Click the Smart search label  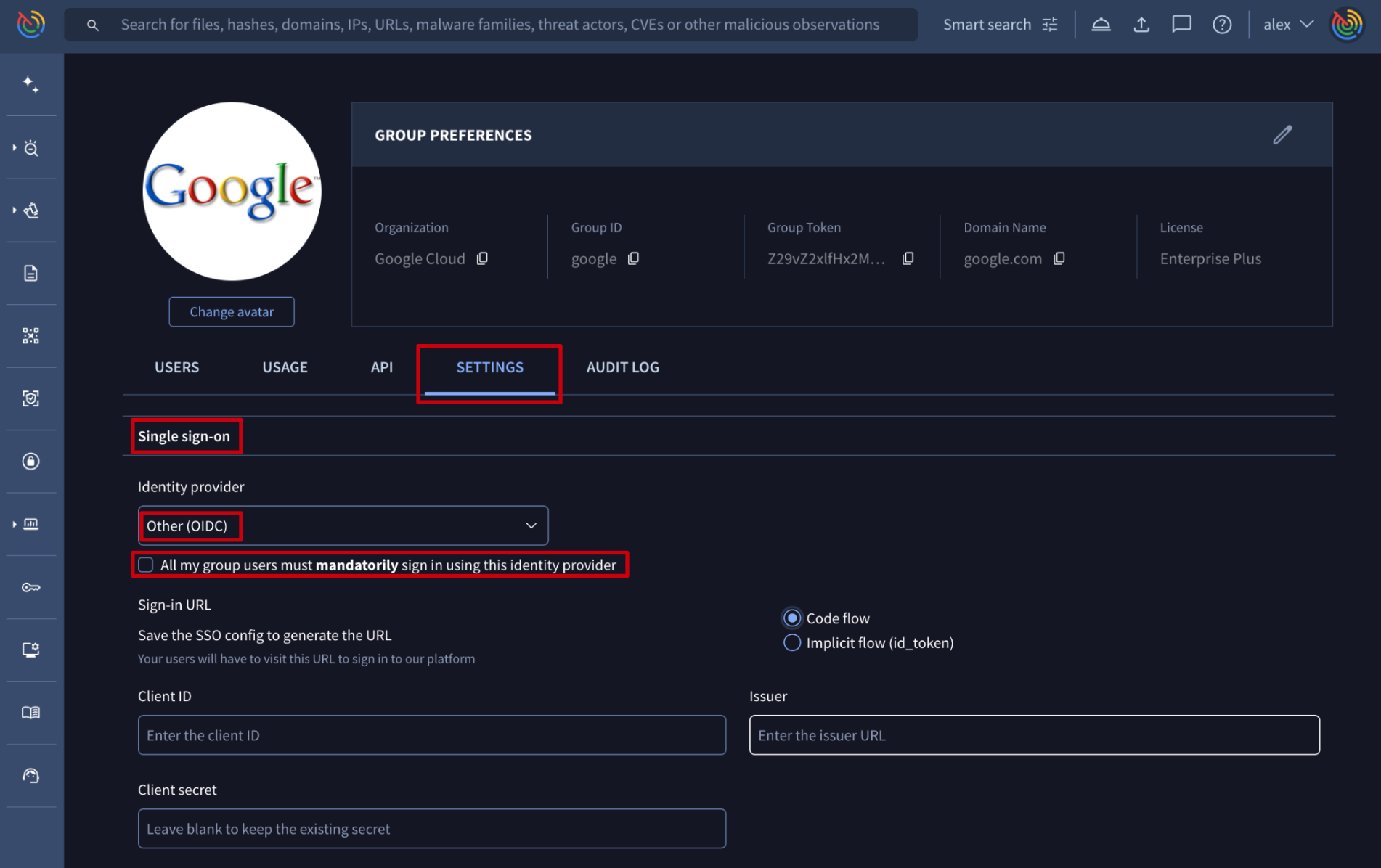(987, 25)
